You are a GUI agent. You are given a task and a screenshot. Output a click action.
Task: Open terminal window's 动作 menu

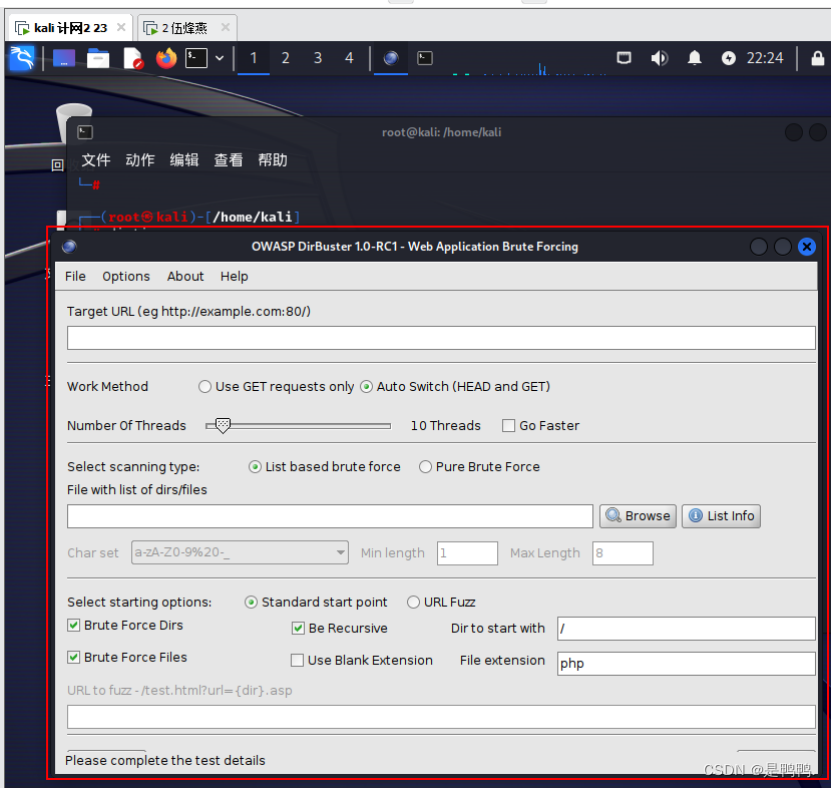click(x=140, y=160)
